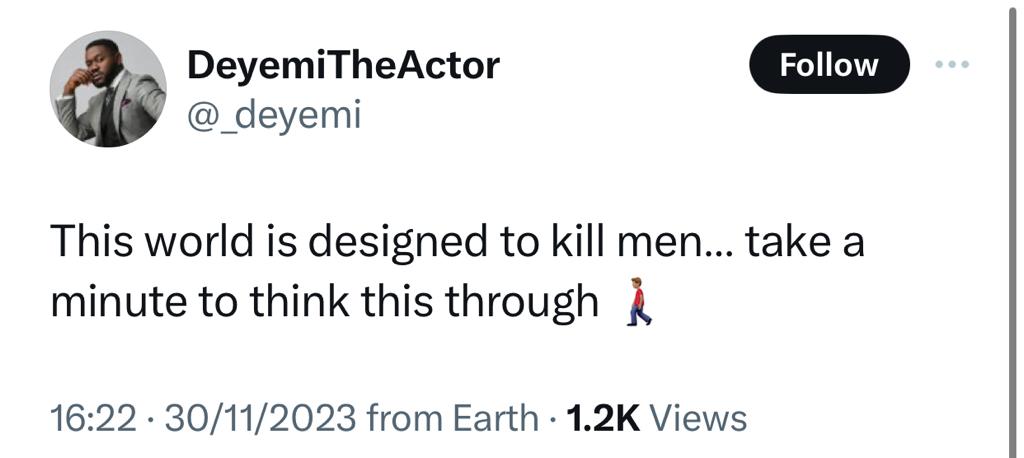Click the 16:22 timestamp

pos(92,418)
